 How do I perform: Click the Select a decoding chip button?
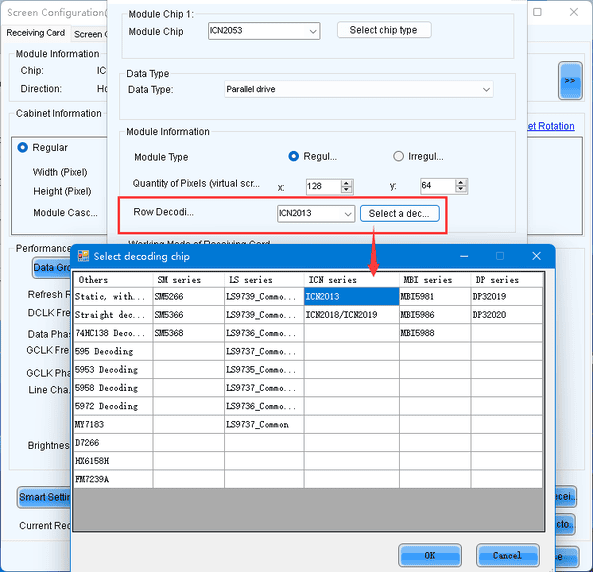click(x=399, y=214)
